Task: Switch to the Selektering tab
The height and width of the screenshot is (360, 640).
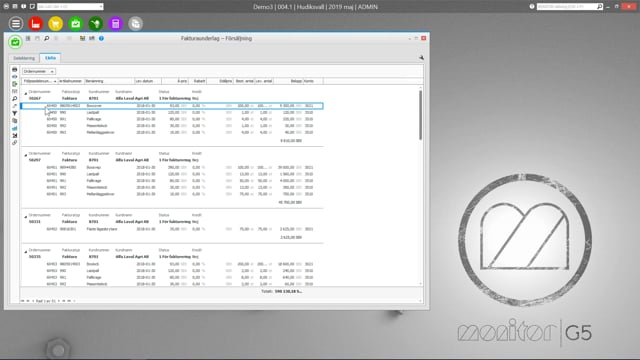Action: tap(24, 58)
